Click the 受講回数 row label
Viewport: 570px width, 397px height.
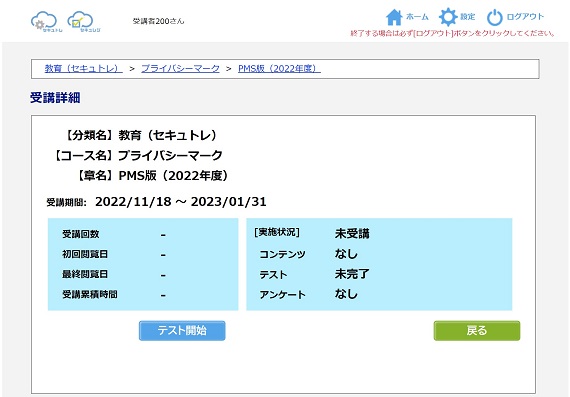80,234
